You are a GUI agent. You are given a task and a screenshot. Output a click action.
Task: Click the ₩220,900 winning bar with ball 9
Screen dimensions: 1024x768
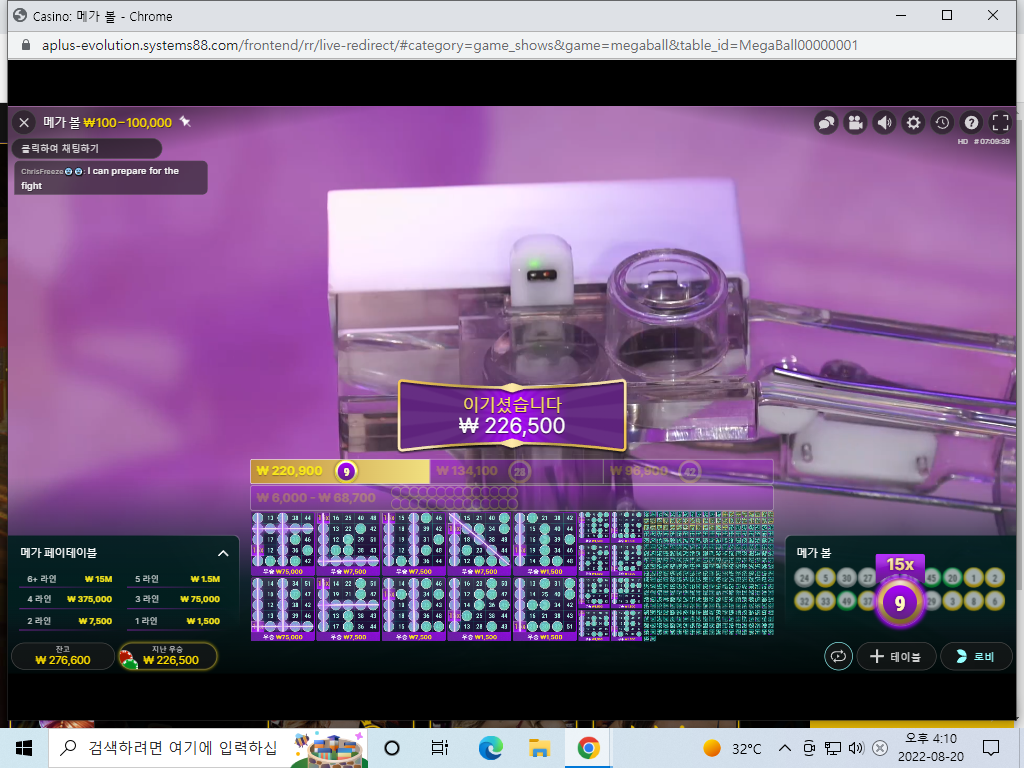[340, 471]
